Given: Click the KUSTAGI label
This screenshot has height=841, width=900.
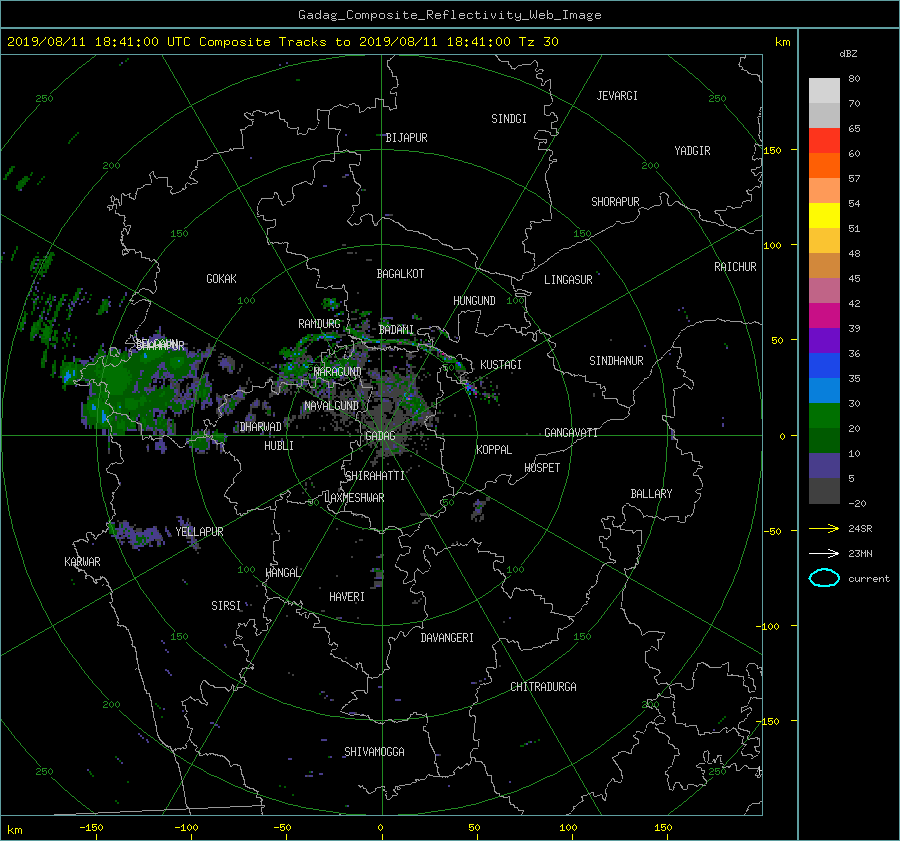Looking at the screenshot, I should click(x=501, y=365).
